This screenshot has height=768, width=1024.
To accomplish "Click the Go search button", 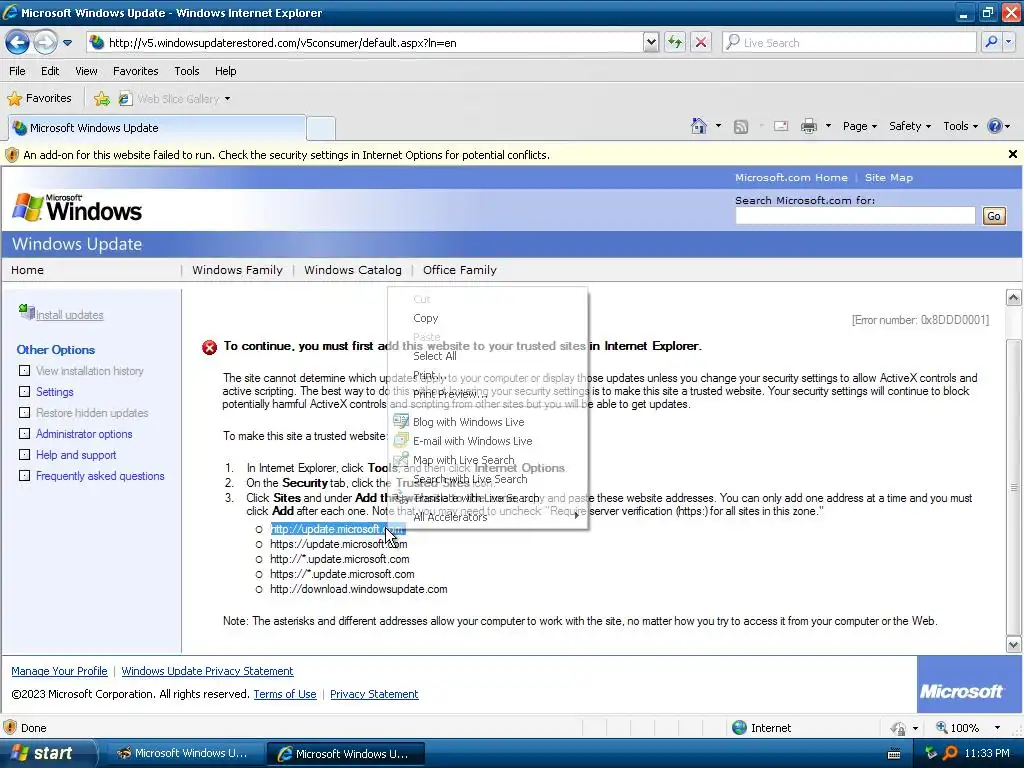I will coord(993,216).
